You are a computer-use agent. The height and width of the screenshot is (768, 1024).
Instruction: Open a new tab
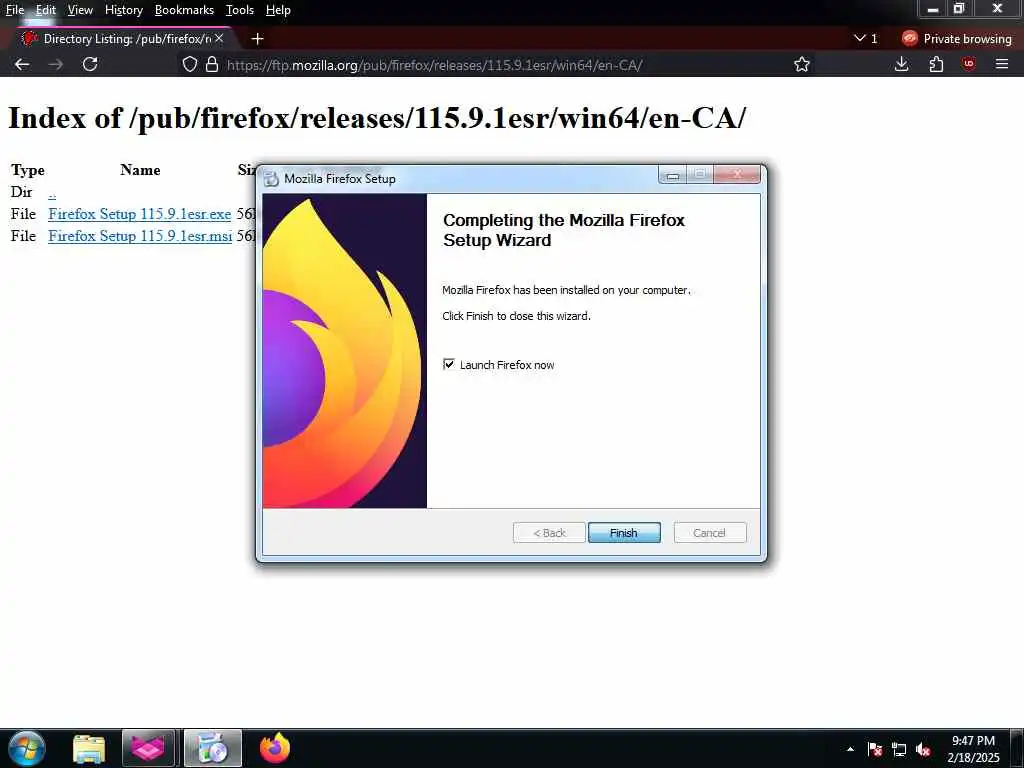257,39
